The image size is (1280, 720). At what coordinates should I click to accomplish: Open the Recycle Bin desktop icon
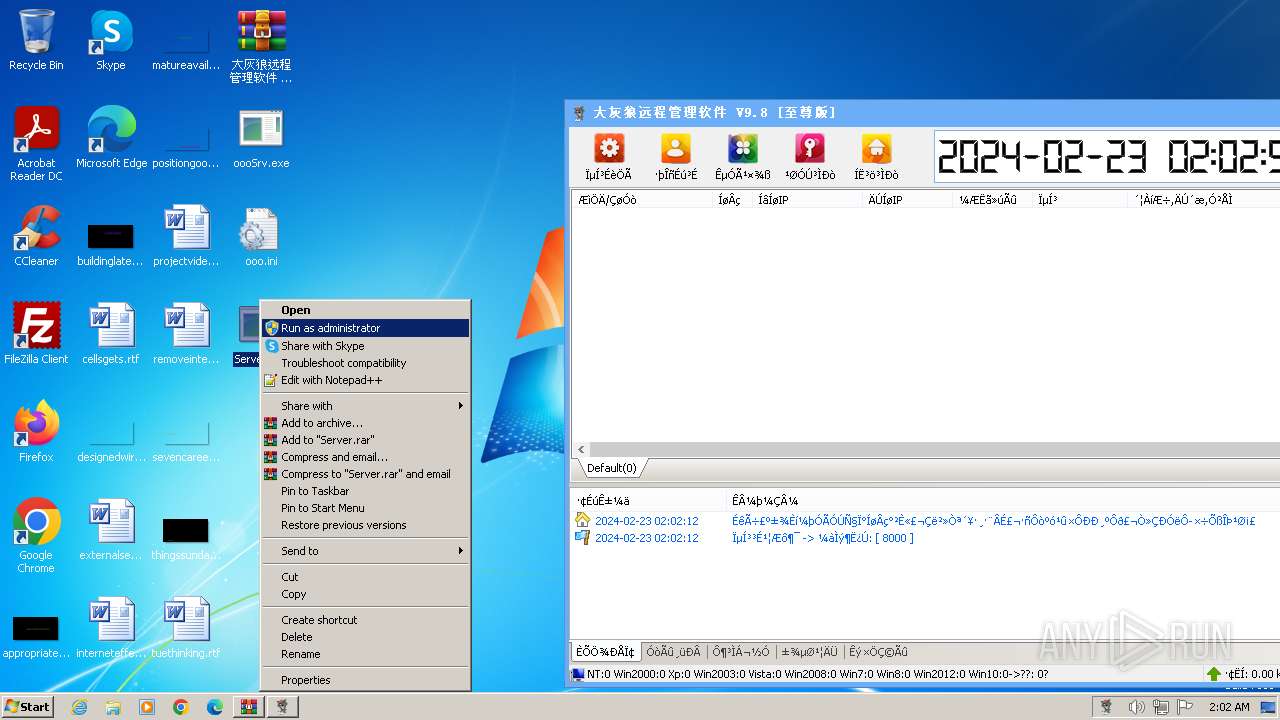pyautogui.click(x=36, y=40)
